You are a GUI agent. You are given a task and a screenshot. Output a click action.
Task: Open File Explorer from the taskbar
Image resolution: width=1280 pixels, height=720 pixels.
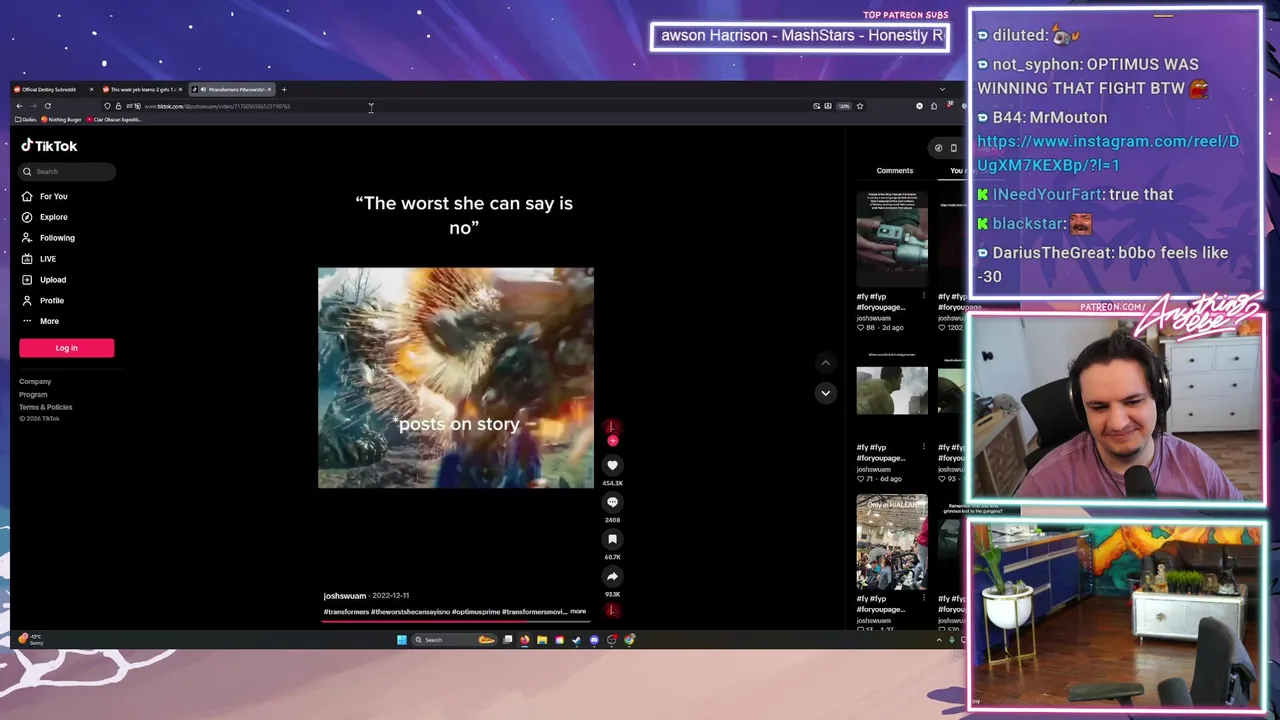(x=542, y=640)
